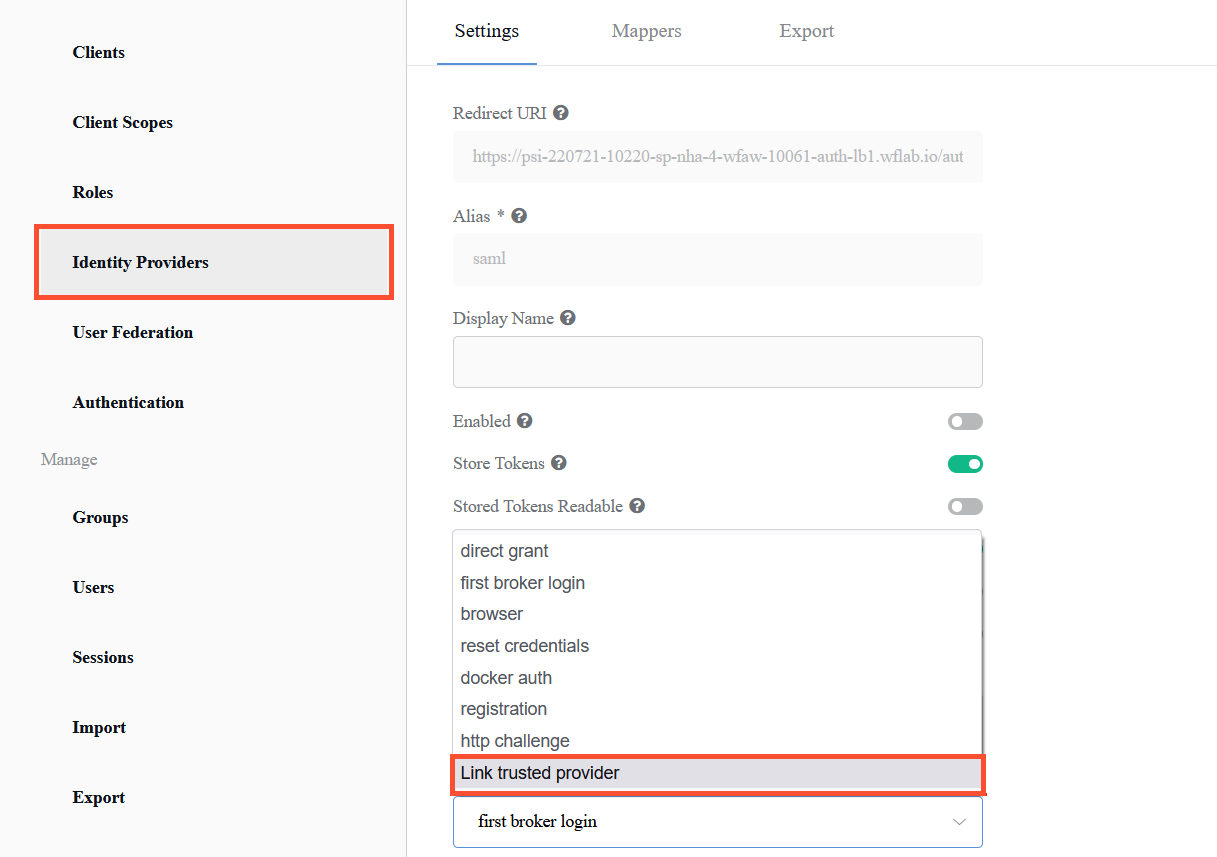Open User Federation page
This screenshot has height=857, width=1217.
pos(133,332)
